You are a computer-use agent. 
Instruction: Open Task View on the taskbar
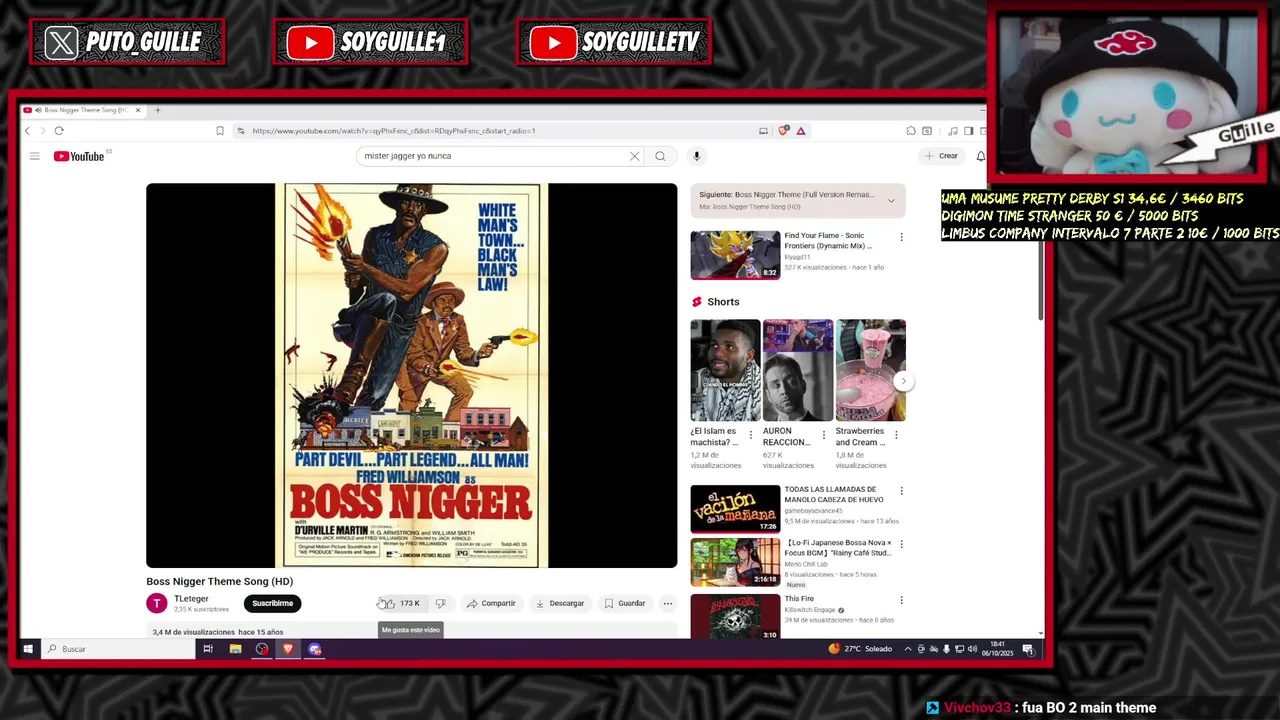pos(208,649)
